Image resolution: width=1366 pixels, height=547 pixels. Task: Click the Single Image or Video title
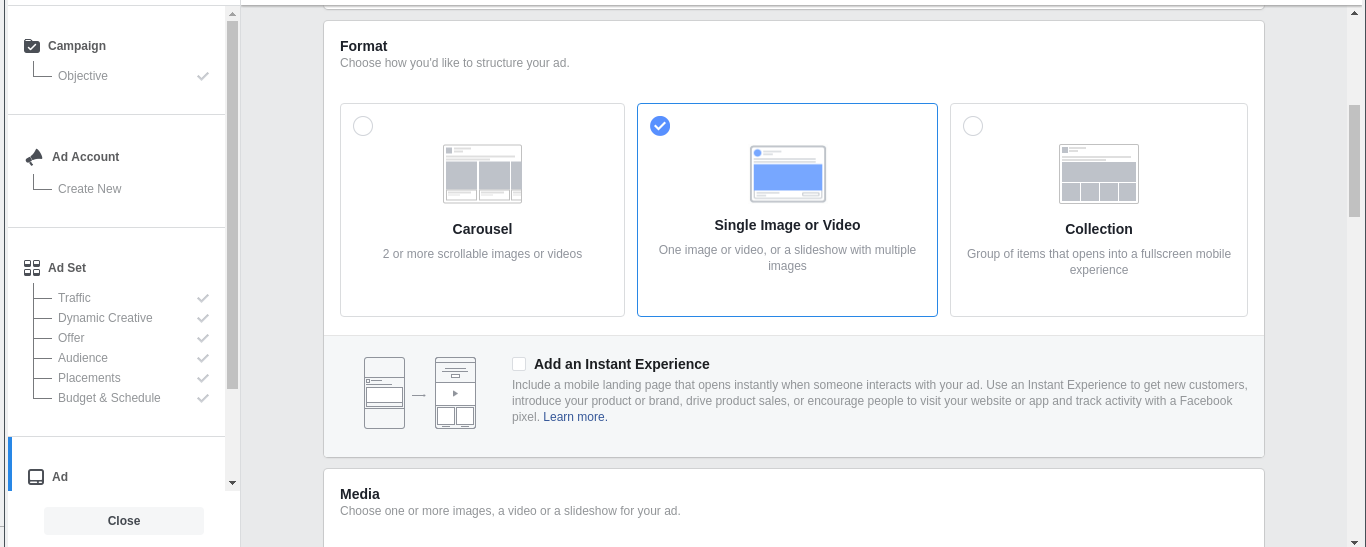pos(787,225)
